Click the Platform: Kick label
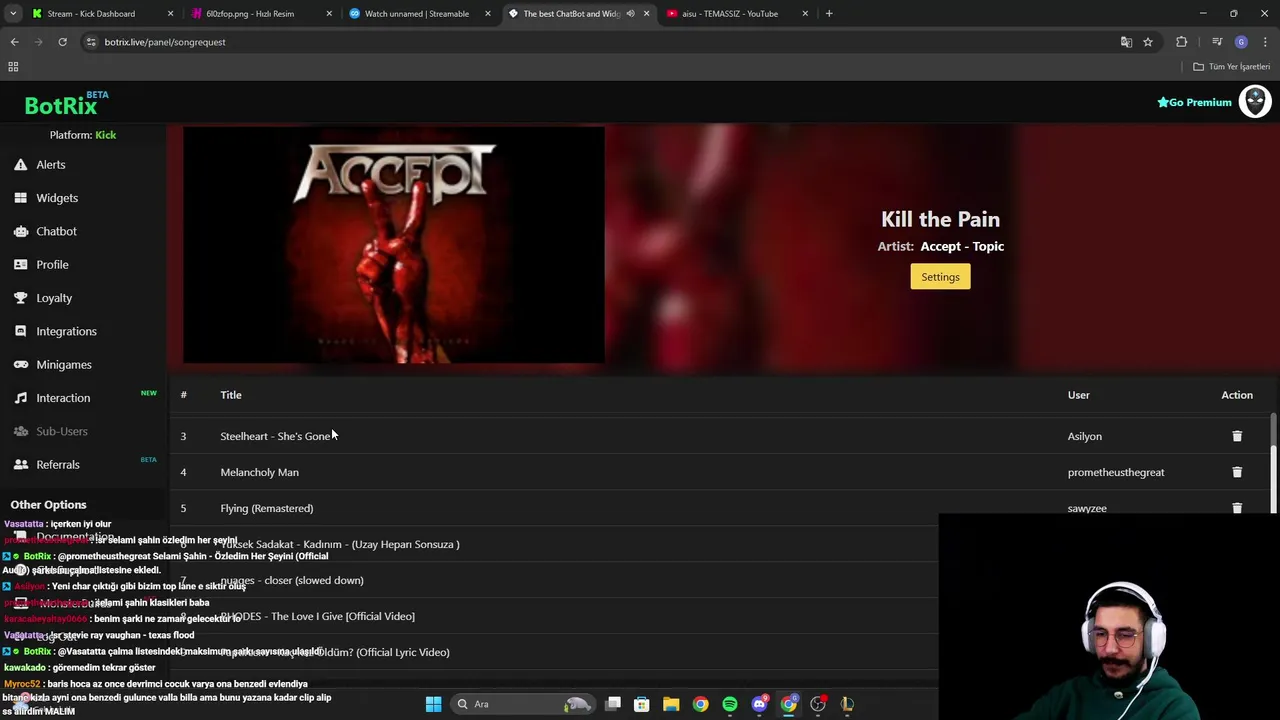This screenshot has height=720, width=1280. click(83, 135)
